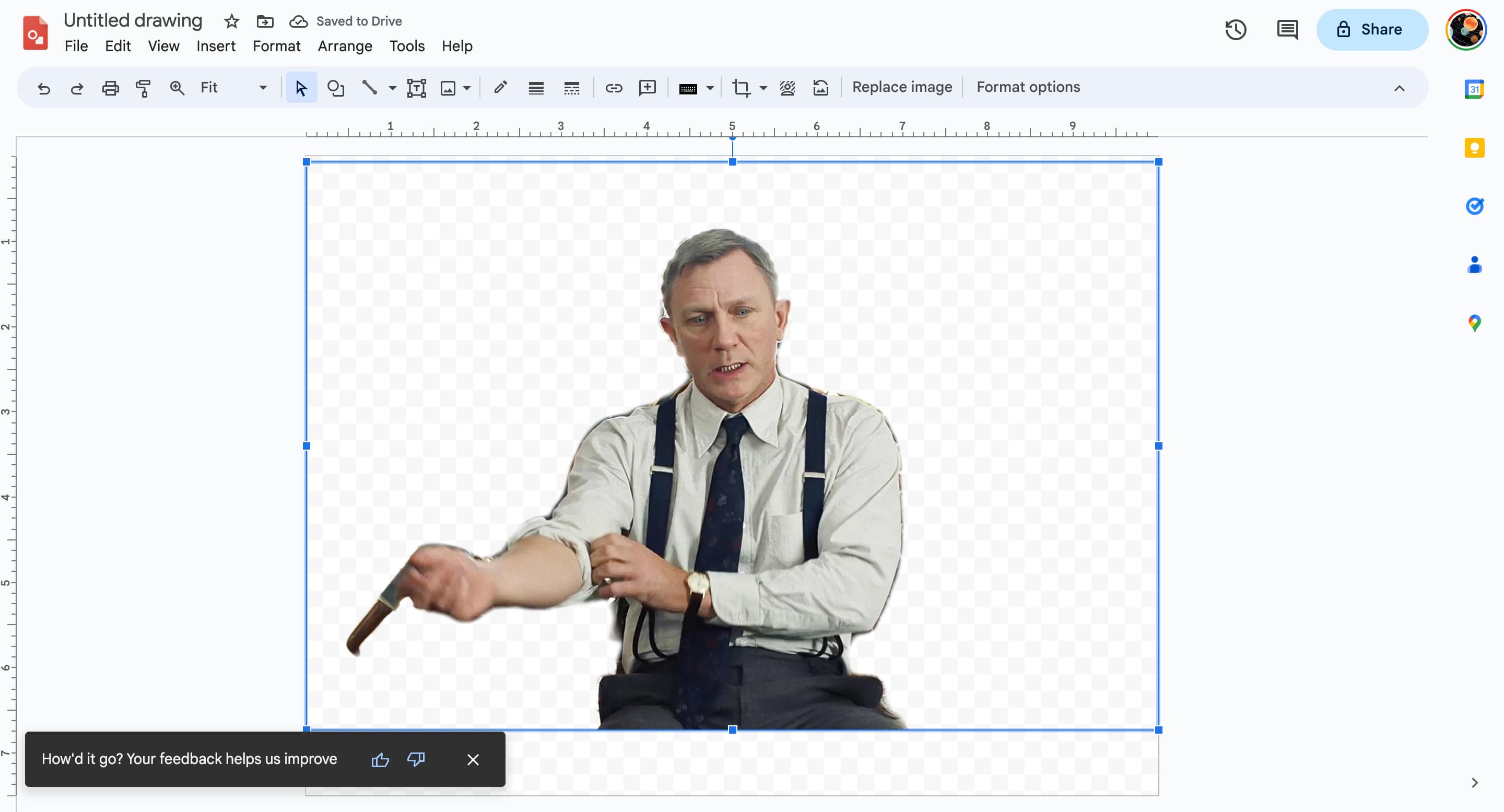The width and height of the screenshot is (1504, 812).
Task: Open the crop image mask dropdown arrow
Action: (x=763, y=88)
